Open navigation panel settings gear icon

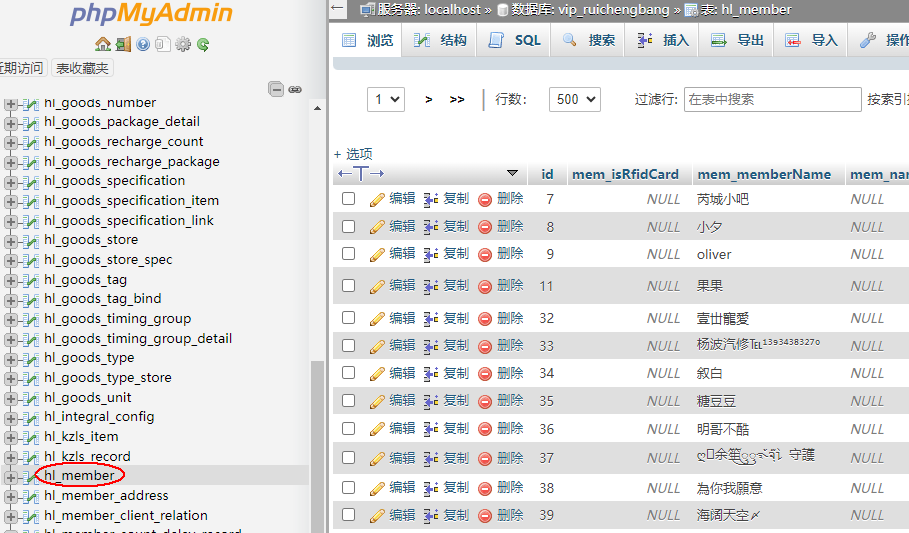click(183, 44)
